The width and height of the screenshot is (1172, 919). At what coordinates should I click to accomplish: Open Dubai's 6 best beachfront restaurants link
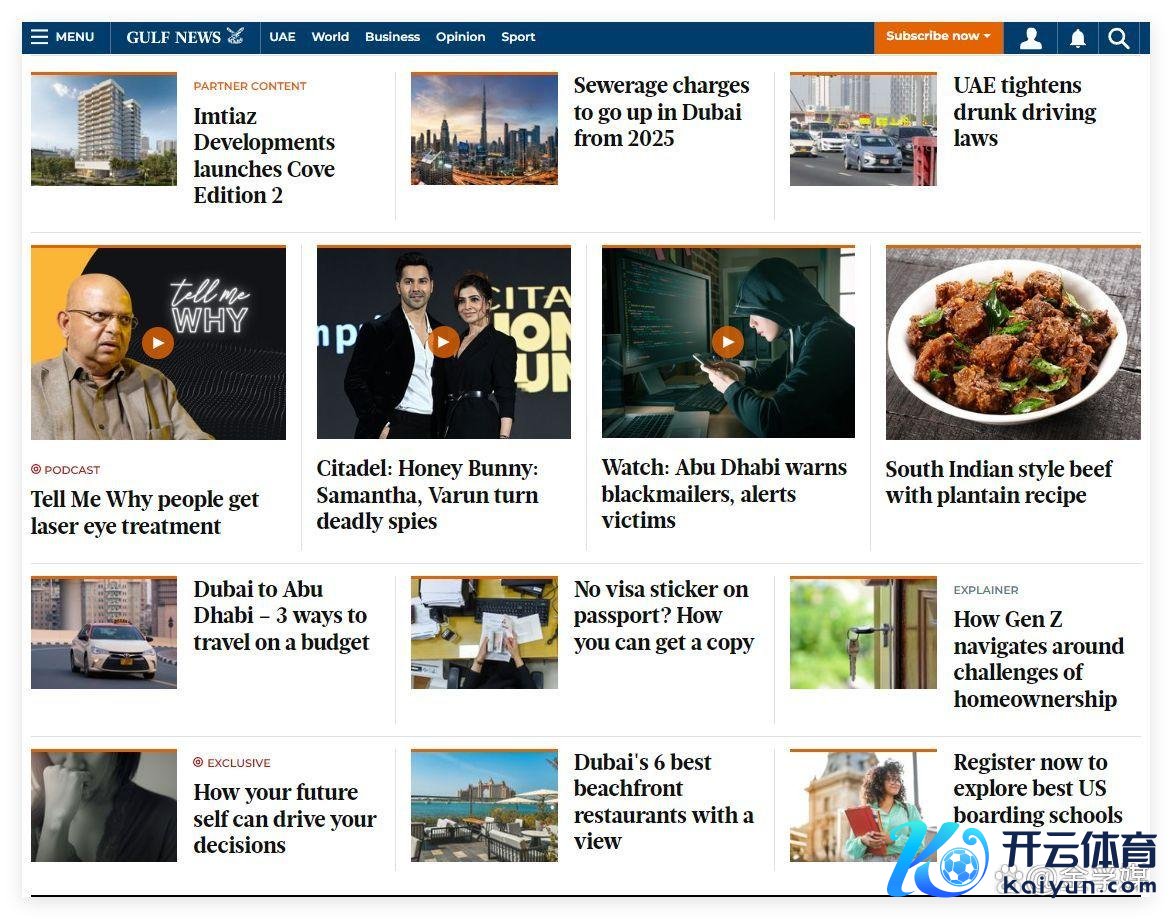[x=663, y=802]
